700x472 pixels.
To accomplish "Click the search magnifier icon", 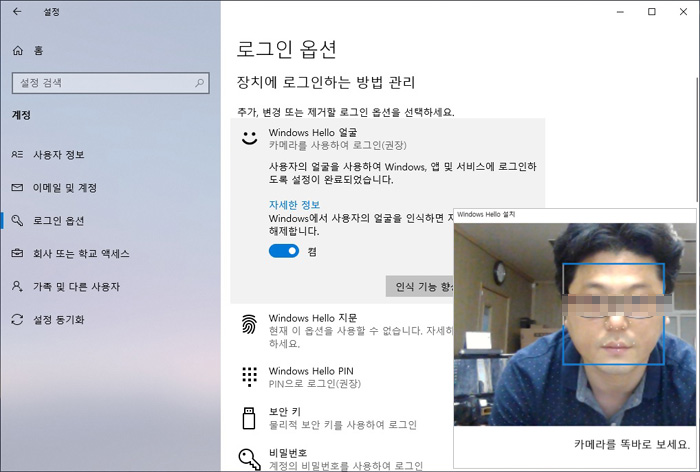I will pyautogui.click(x=200, y=83).
